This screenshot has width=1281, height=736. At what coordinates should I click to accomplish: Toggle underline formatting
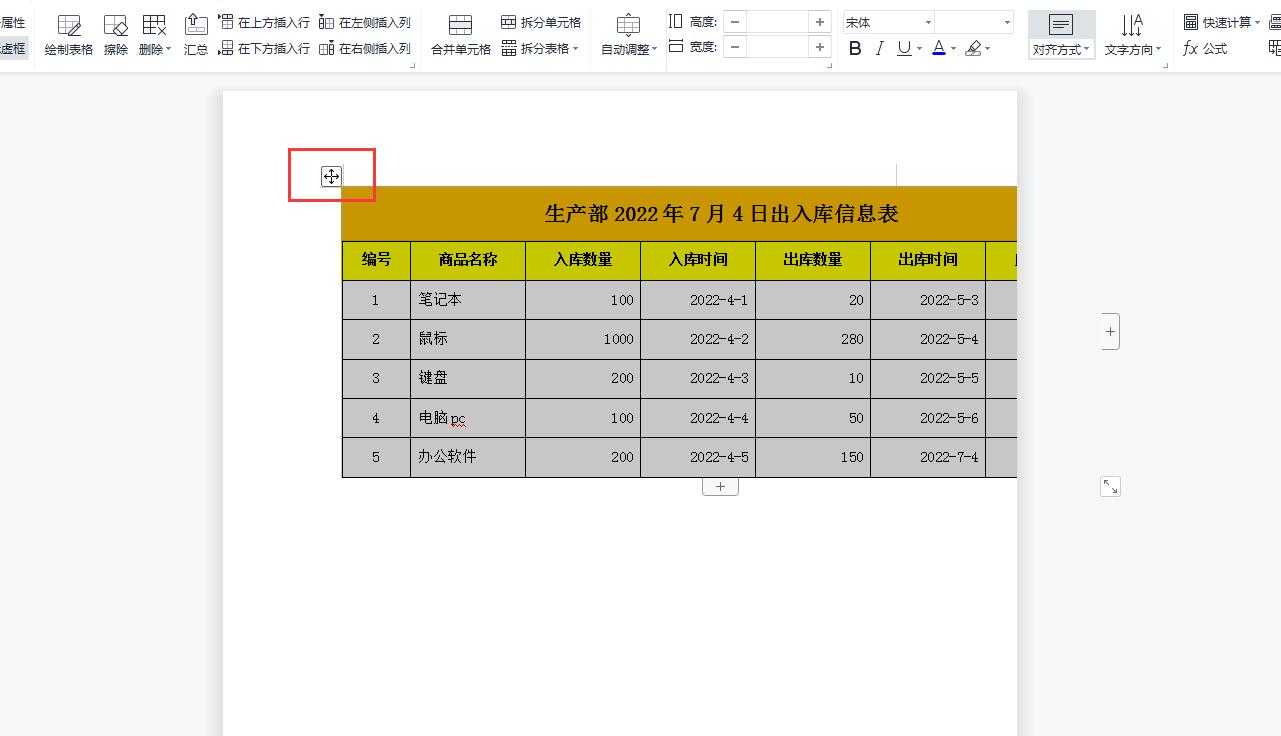pyautogui.click(x=903, y=47)
